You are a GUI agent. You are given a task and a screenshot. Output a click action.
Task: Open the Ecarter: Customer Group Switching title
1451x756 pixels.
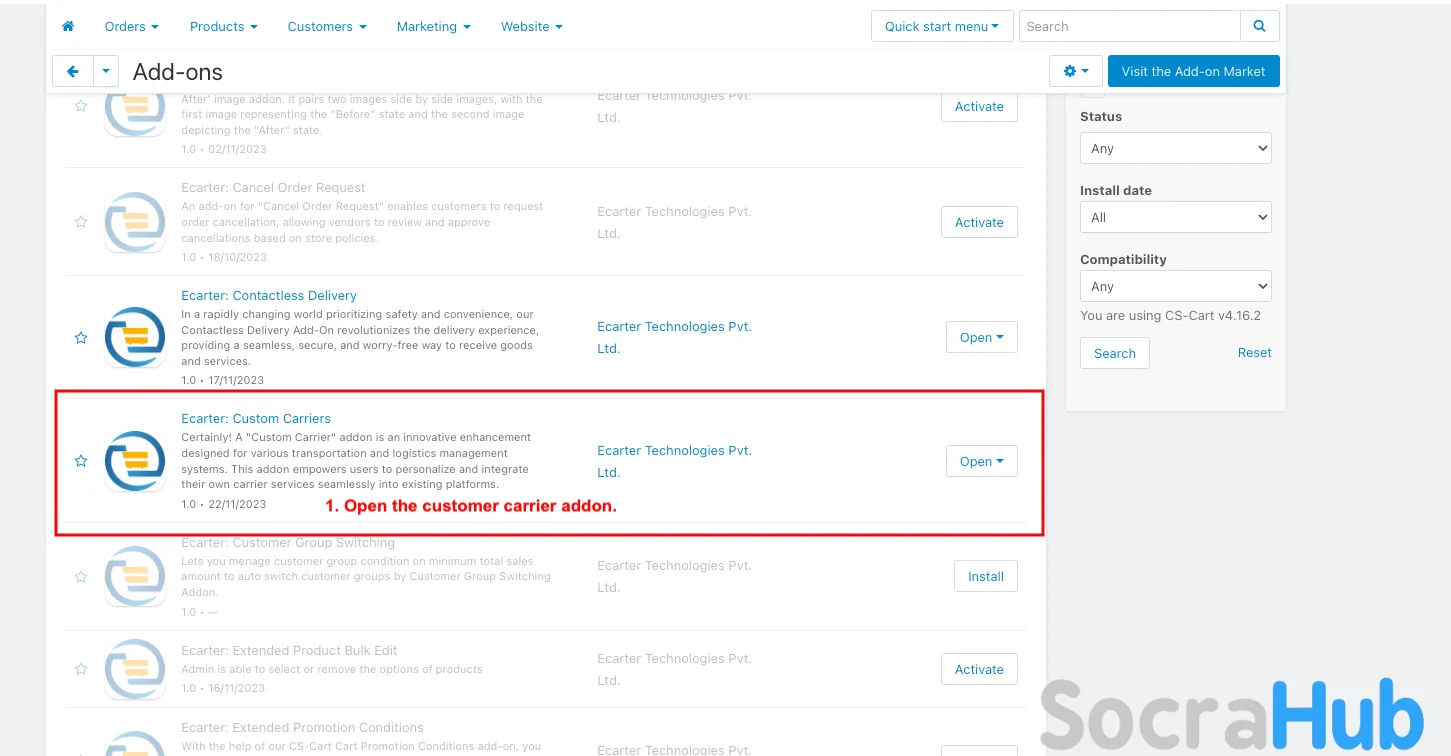click(288, 542)
